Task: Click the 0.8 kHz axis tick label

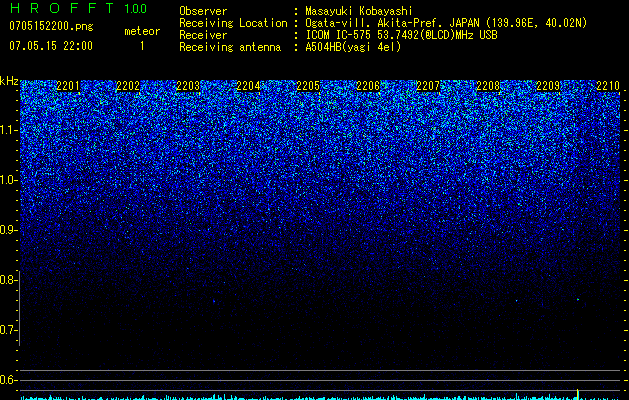Action: [x=8, y=280]
